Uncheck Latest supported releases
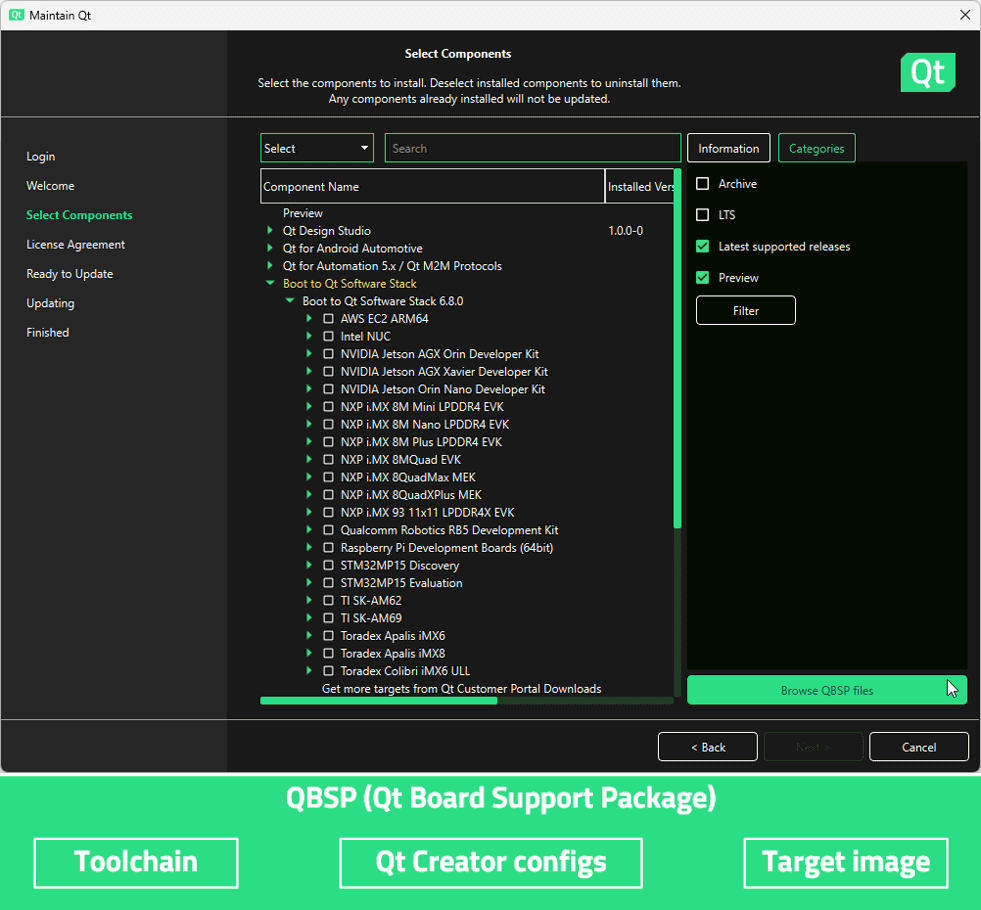The image size is (981, 910). [703, 246]
